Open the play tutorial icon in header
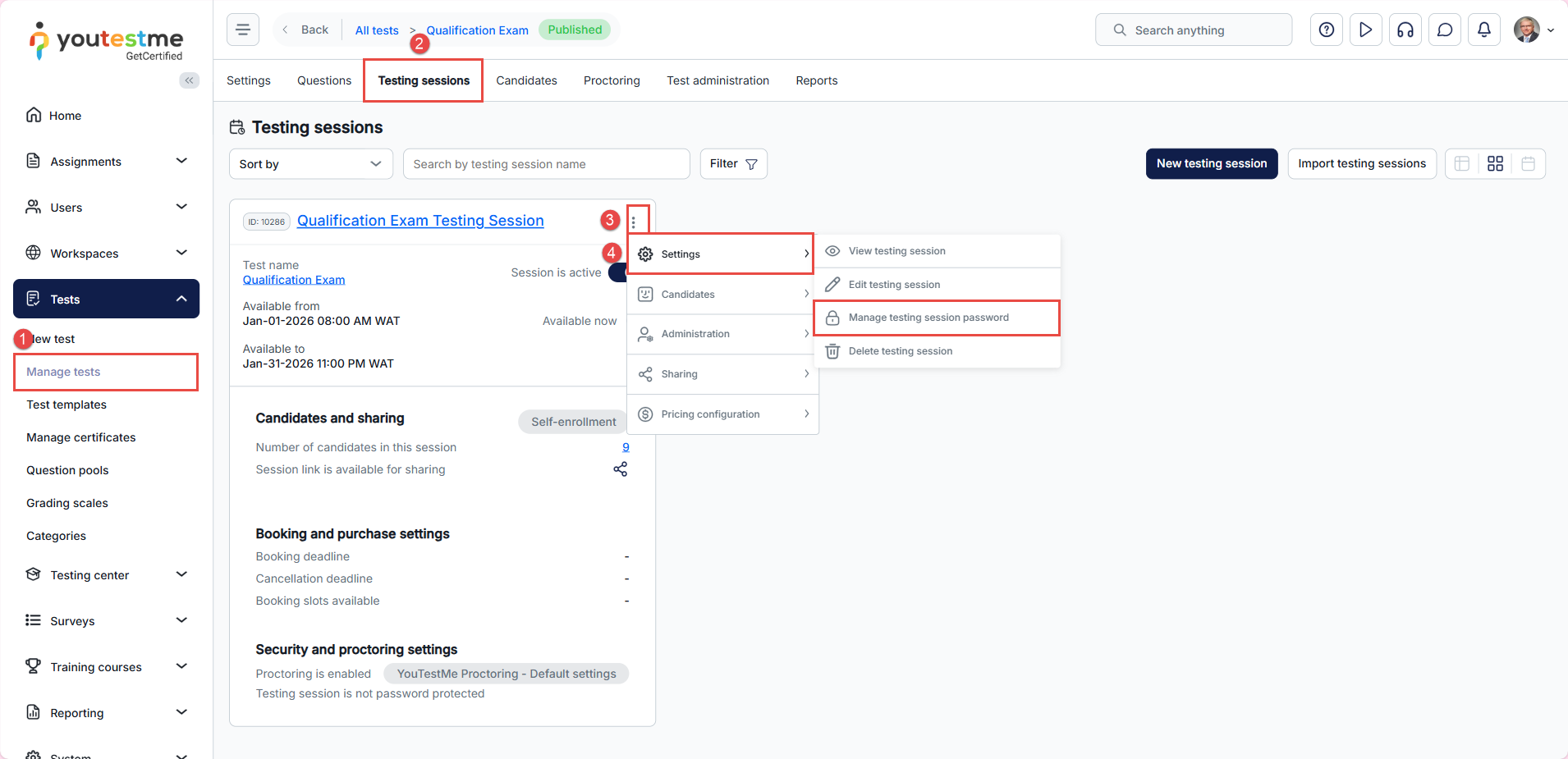This screenshot has height=759, width=1568. (x=1365, y=30)
